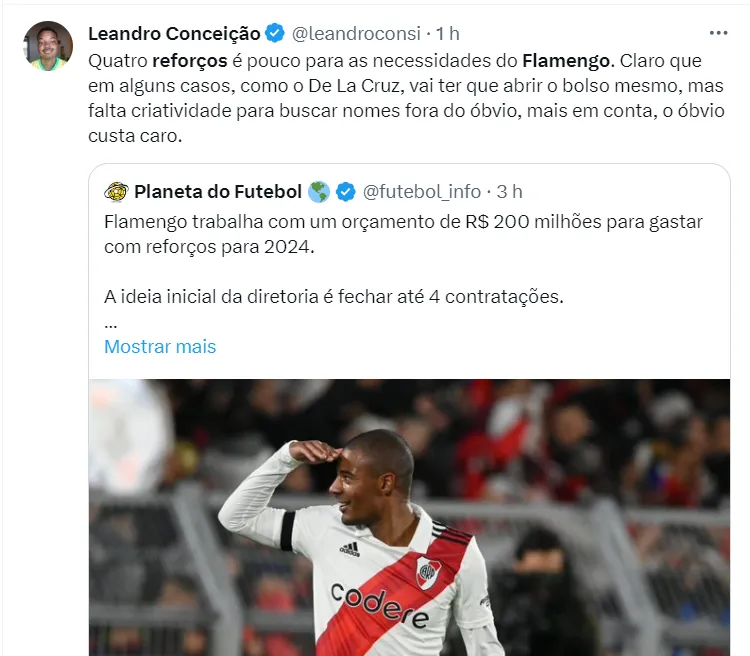Click the Planeta do Futebol avatar icon
The image size is (750, 656).
[x=116, y=192]
